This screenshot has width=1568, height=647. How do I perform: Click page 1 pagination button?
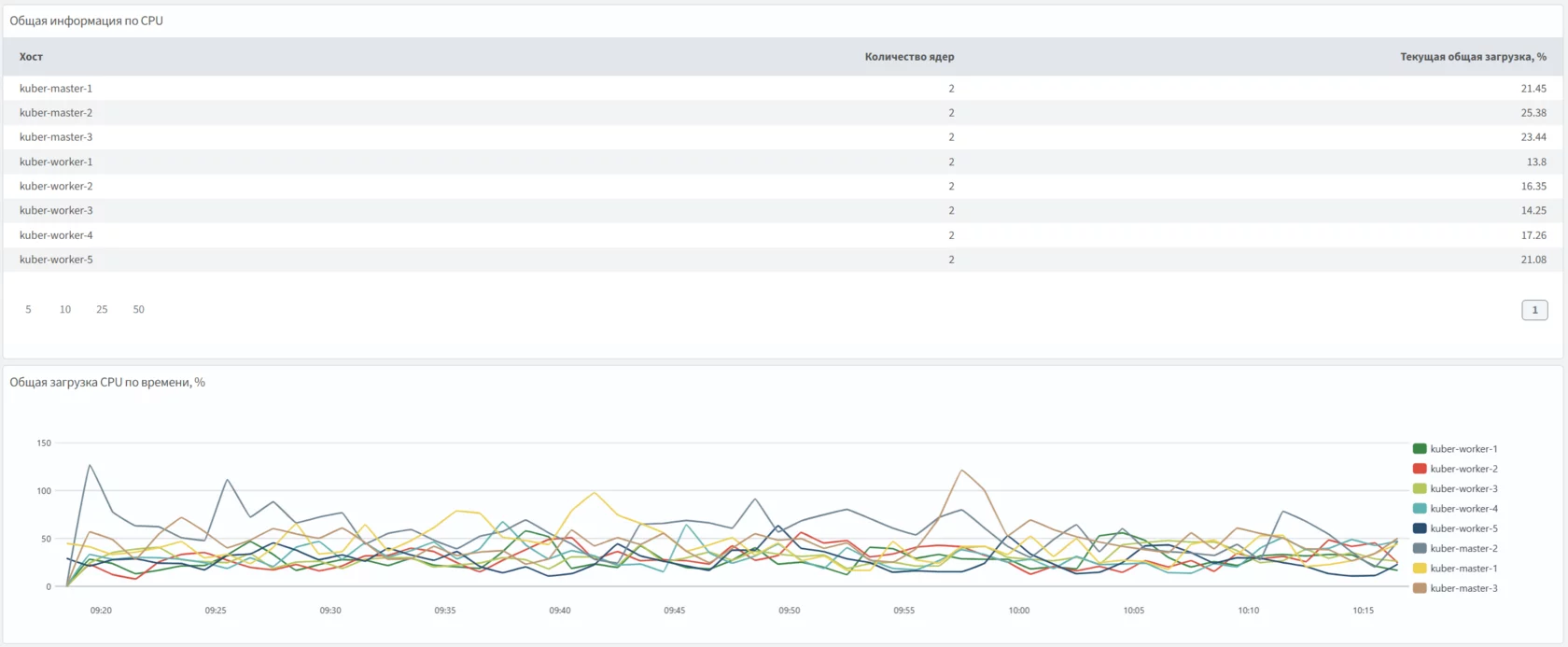1534,310
